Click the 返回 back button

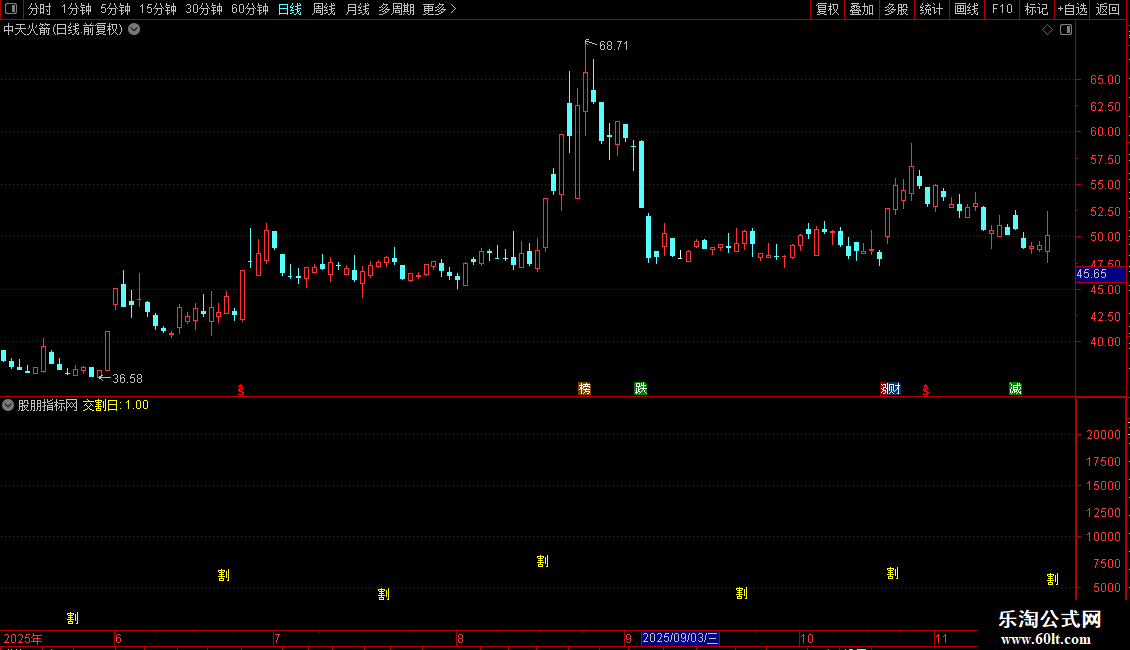click(1108, 9)
